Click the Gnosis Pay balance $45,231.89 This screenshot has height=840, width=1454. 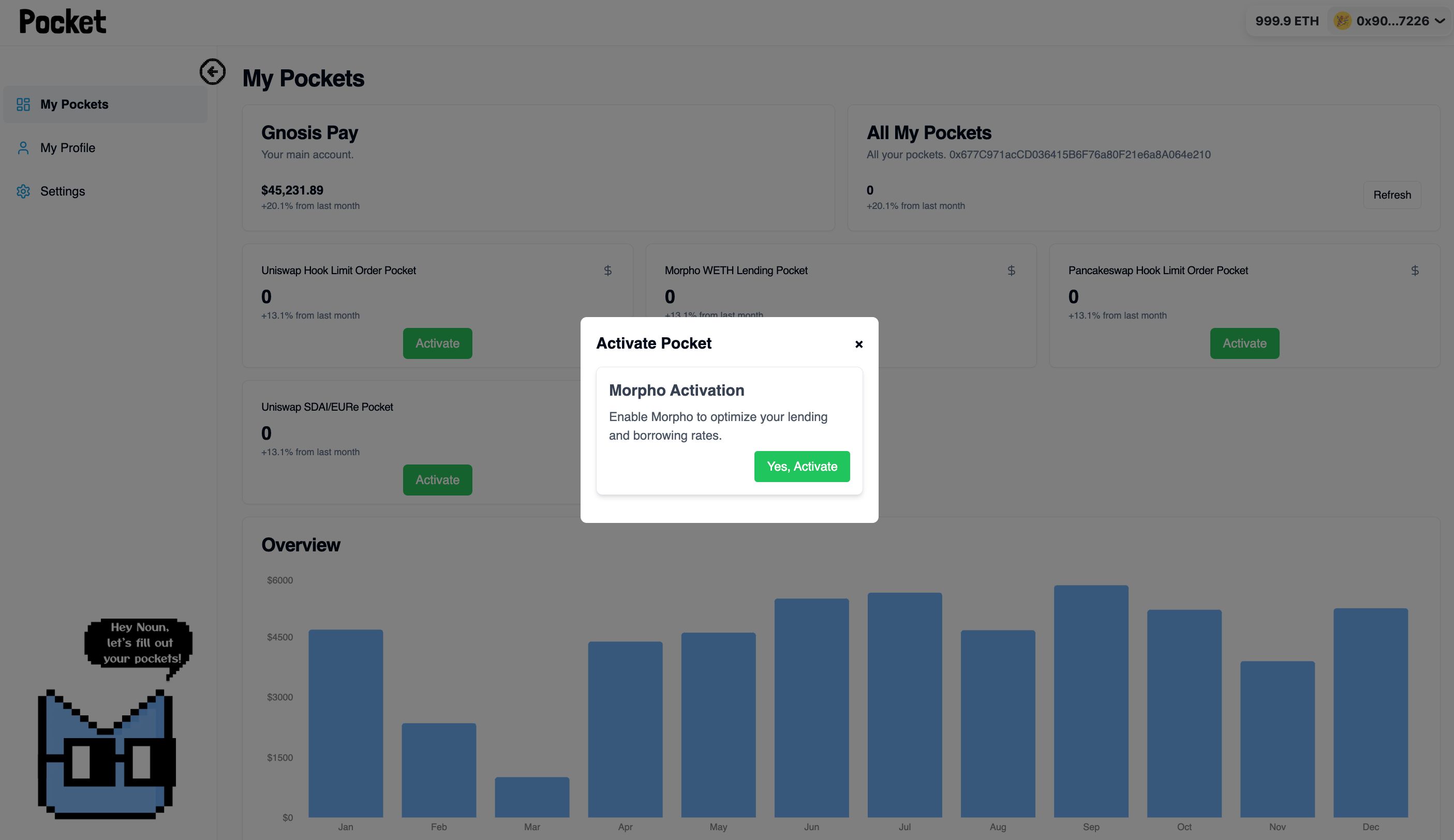(292, 190)
